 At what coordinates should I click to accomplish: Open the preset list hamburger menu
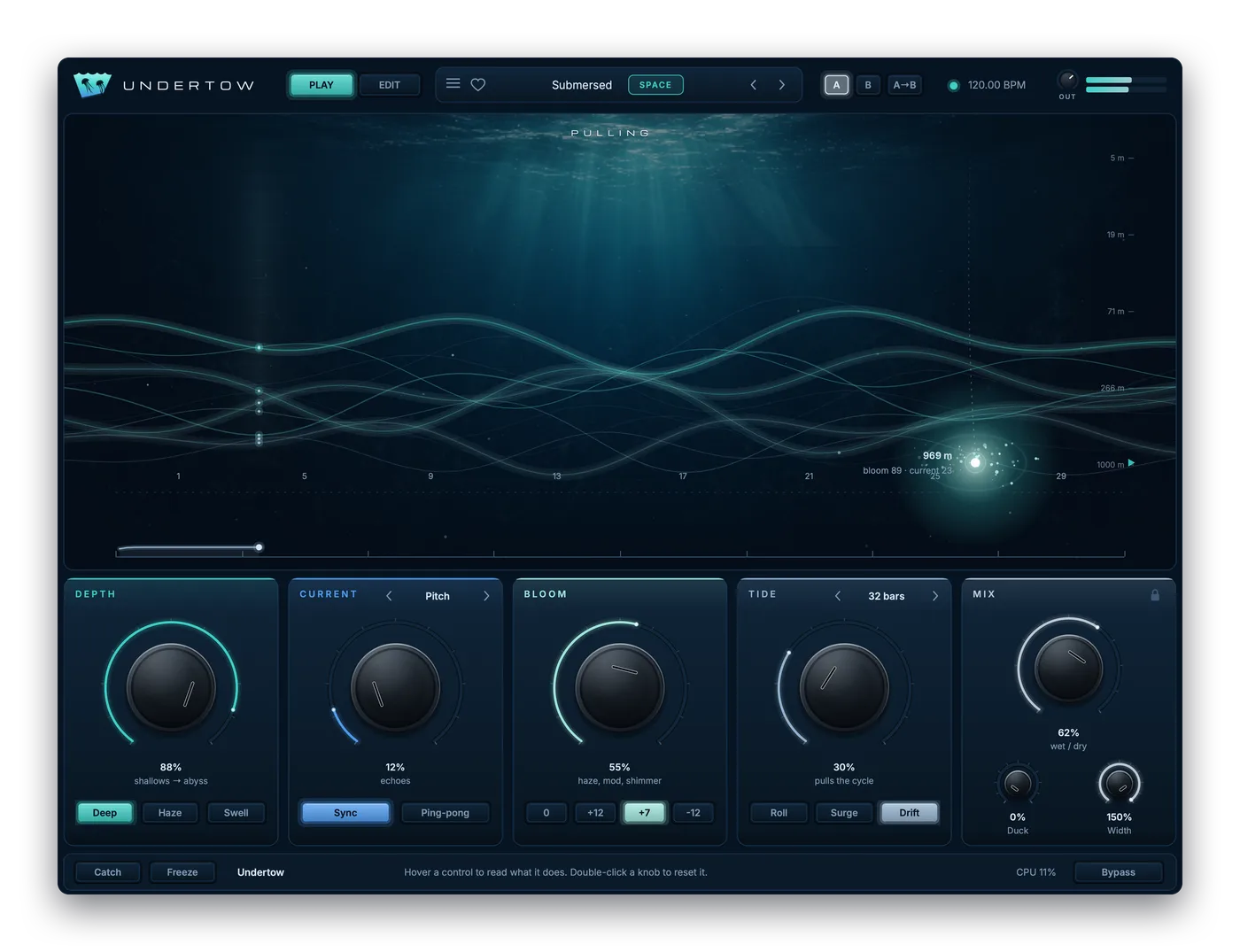point(453,84)
